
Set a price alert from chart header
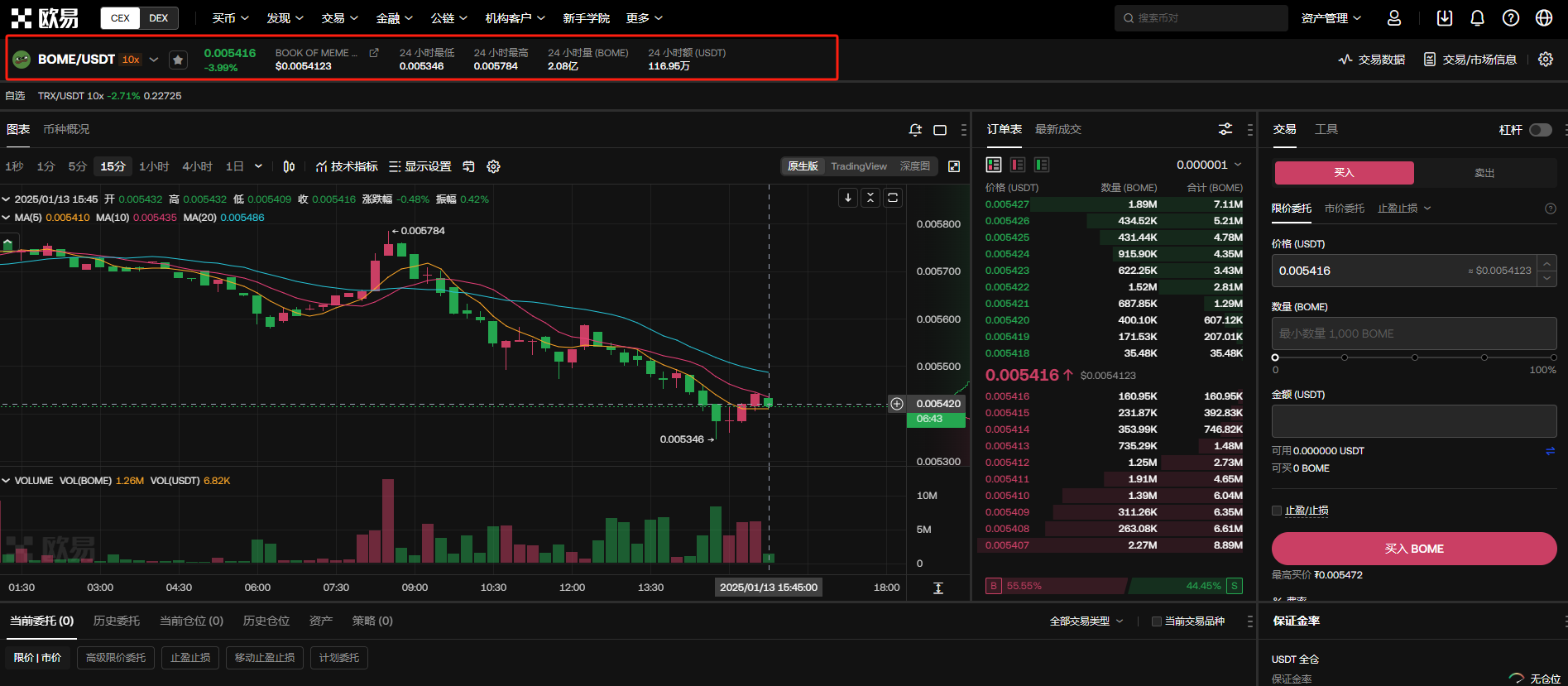pos(915,130)
